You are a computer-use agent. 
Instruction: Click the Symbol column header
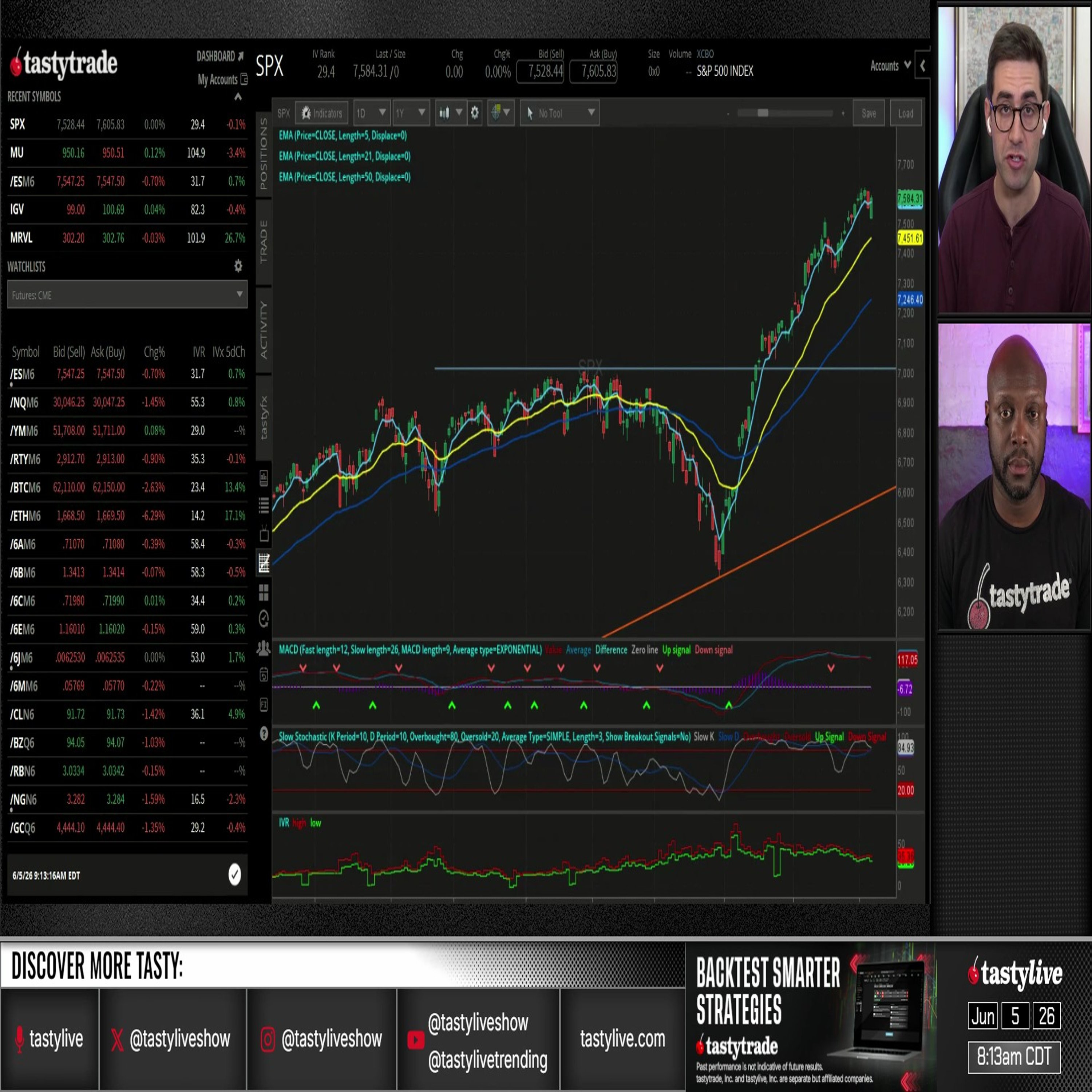[x=25, y=352]
